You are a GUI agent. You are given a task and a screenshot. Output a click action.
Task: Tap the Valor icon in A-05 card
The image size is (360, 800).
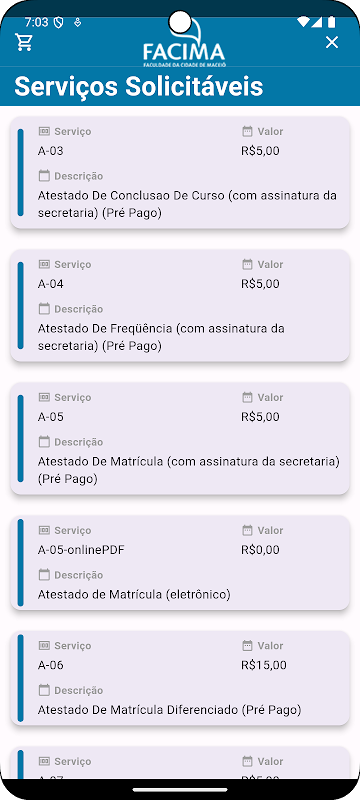click(247, 397)
